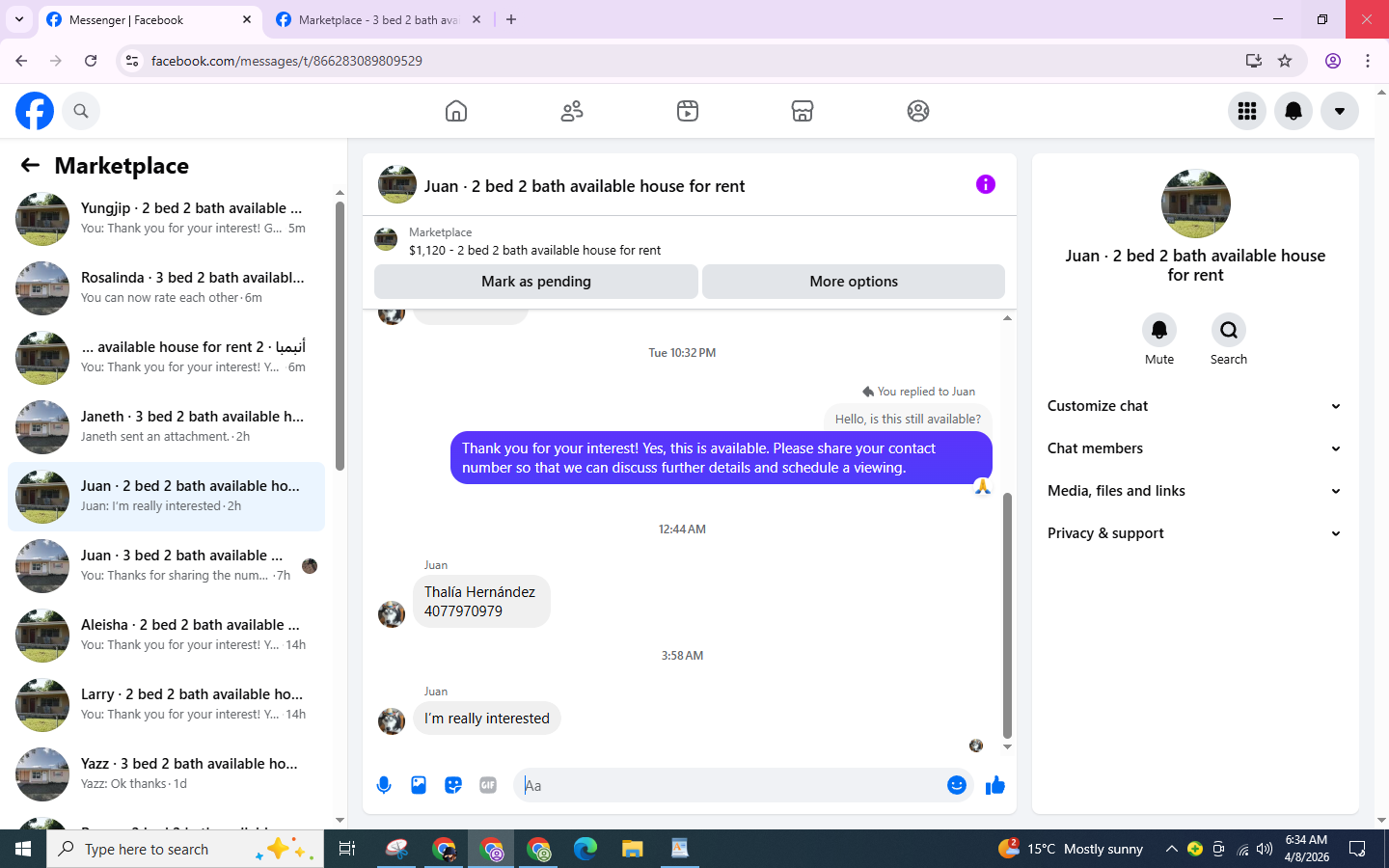Open the Account dropdown arrow in header
This screenshot has width=1389, height=868.
point(1340,111)
